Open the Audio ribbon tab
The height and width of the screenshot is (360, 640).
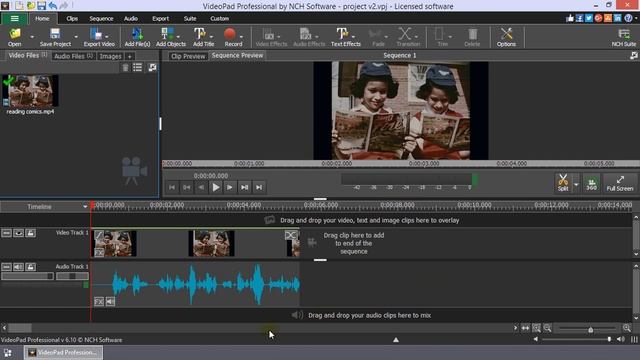coord(131,18)
